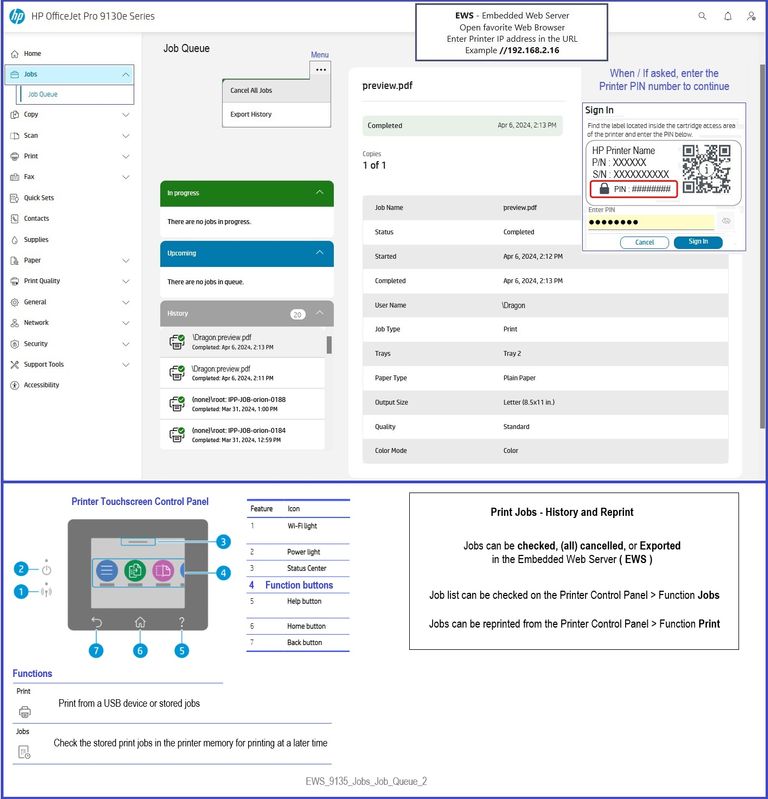Collapse the Upcoming panel
Image resolution: width=768 pixels, height=799 pixels.
tap(320, 253)
